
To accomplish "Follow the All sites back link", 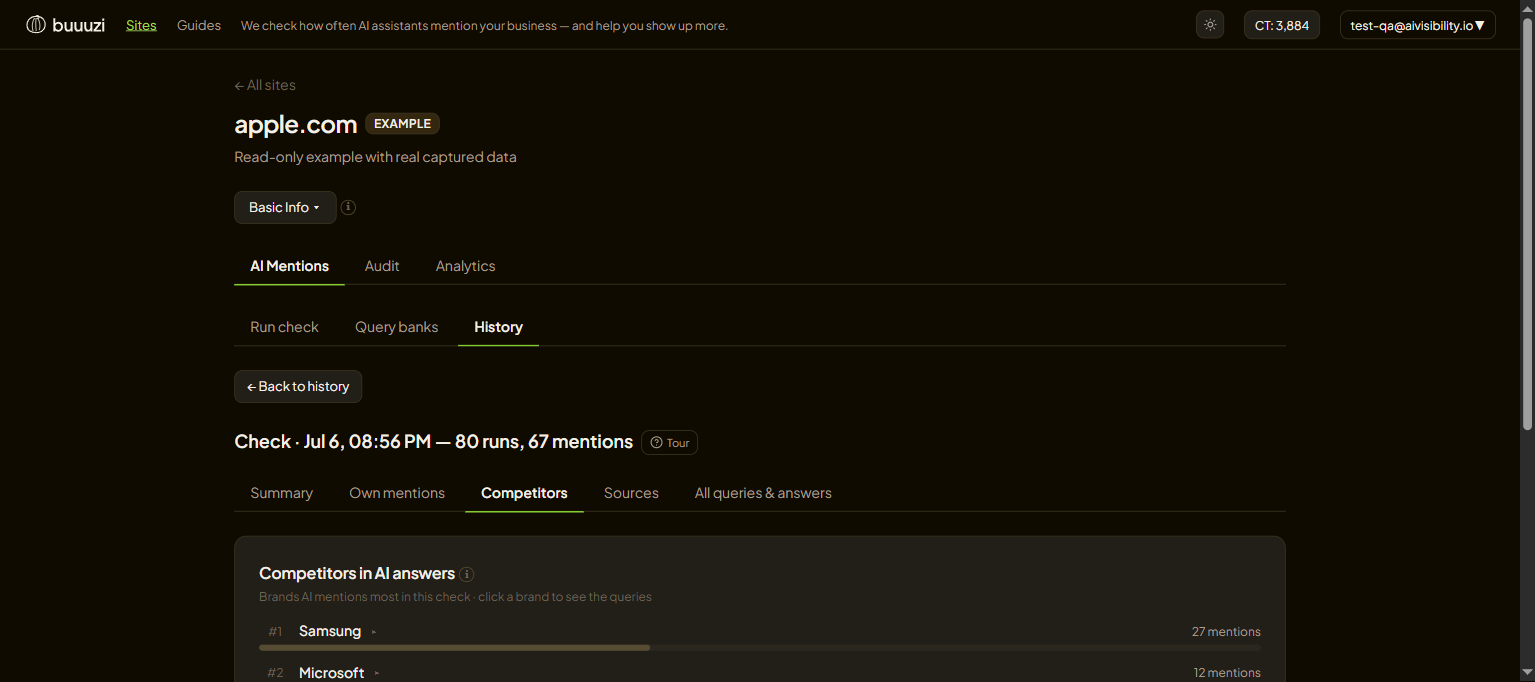I will pos(265,85).
